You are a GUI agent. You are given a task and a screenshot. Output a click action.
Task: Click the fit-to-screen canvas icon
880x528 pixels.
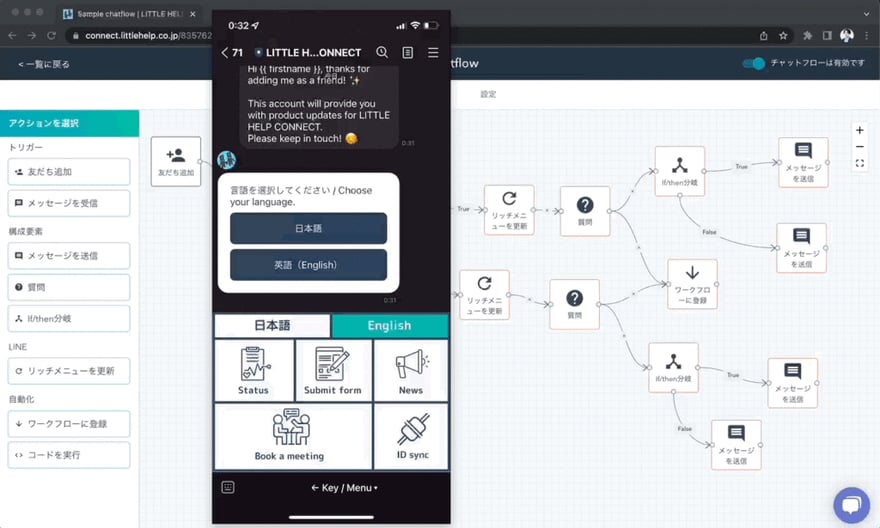click(859, 164)
